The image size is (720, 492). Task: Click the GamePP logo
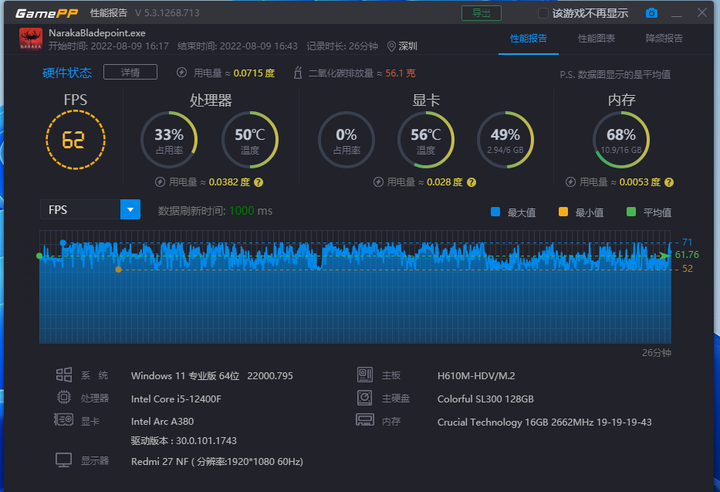click(x=46, y=13)
